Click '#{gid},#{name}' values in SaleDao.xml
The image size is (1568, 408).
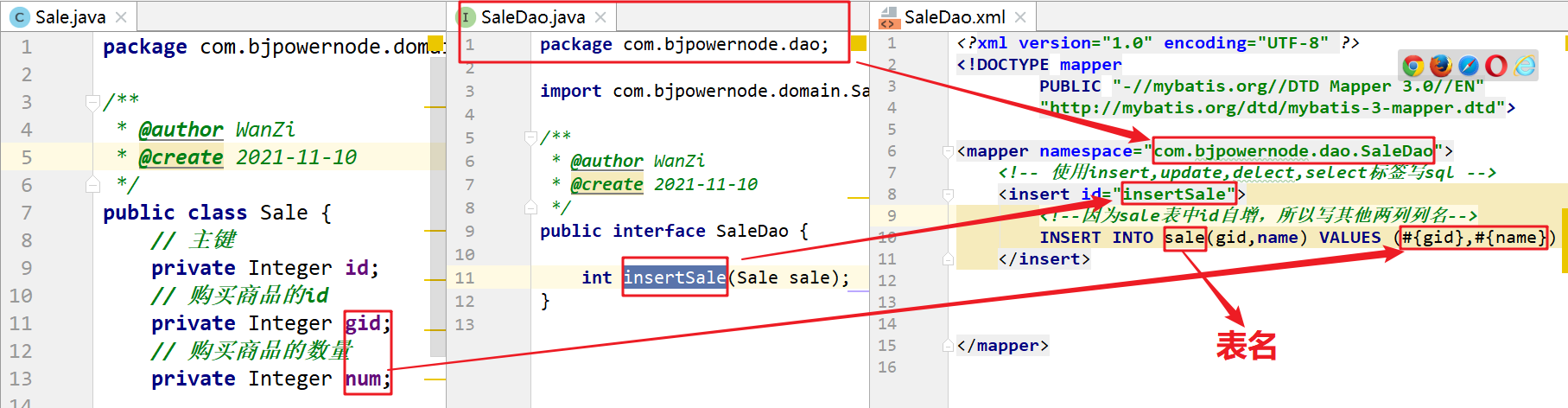[1474, 238]
